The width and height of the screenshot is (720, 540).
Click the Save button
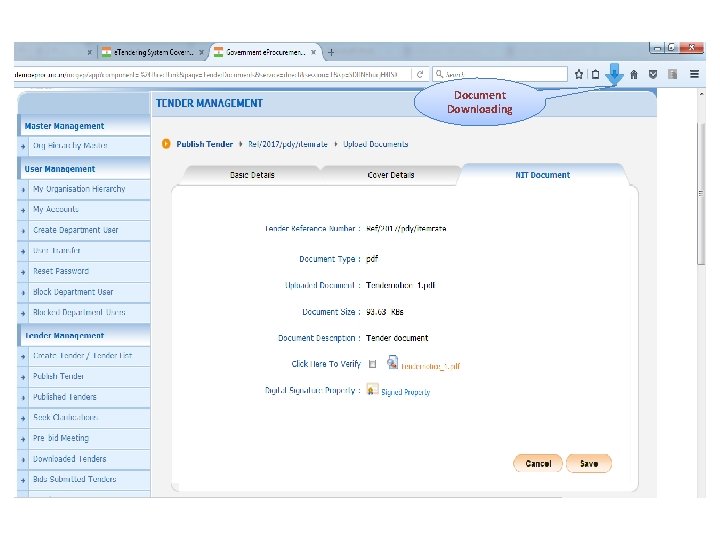point(589,463)
